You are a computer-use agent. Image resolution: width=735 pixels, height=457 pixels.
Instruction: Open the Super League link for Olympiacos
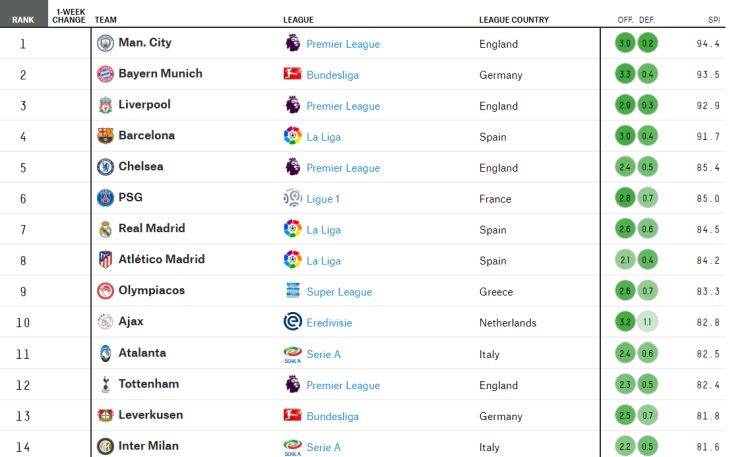[x=339, y=292]
